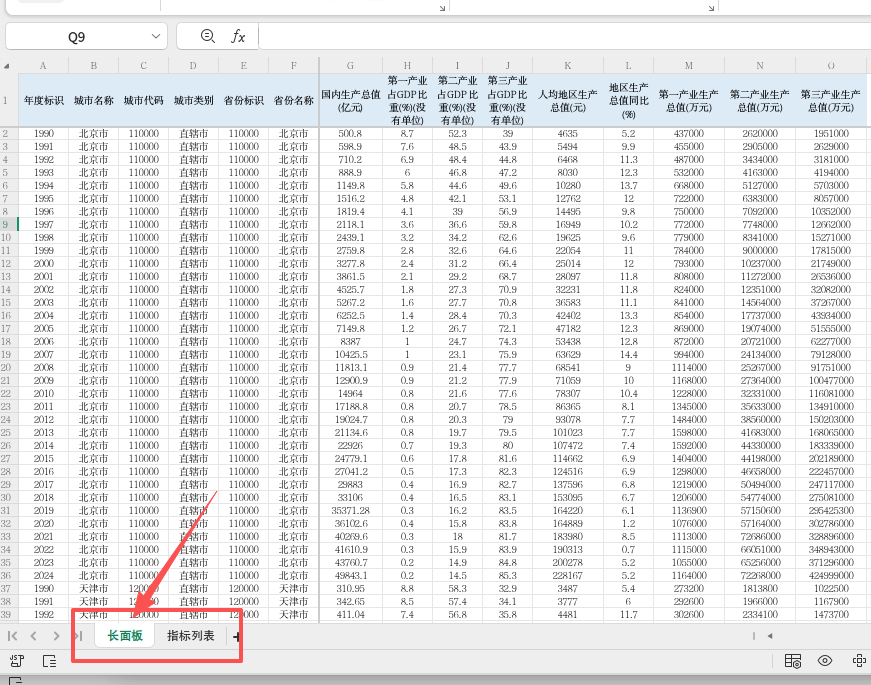Screen dimensions: 871x685
Task: Switch to normal grid view in status bar
Action: coord(793,661)
